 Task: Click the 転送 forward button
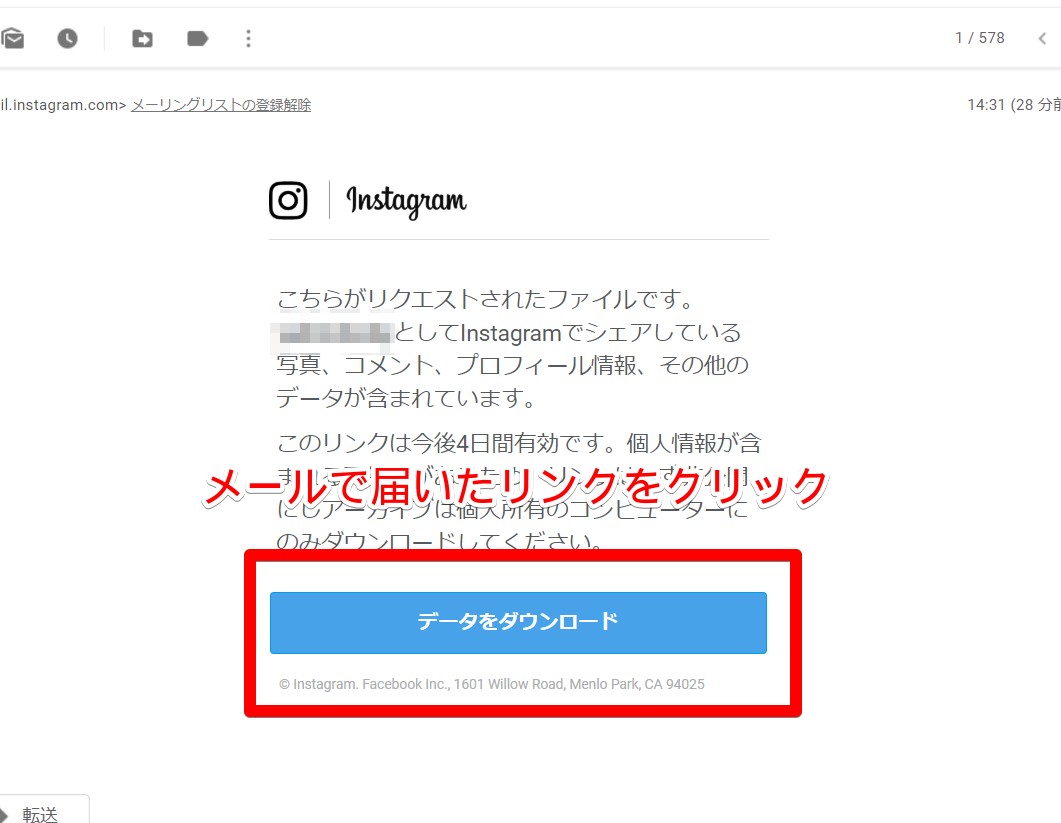coord(41,814)
